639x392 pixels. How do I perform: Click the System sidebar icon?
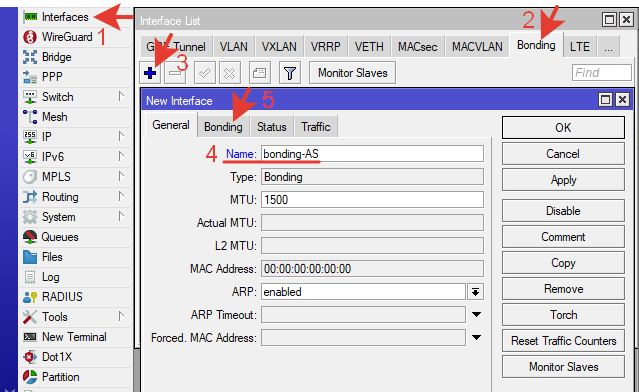(30, 217)
